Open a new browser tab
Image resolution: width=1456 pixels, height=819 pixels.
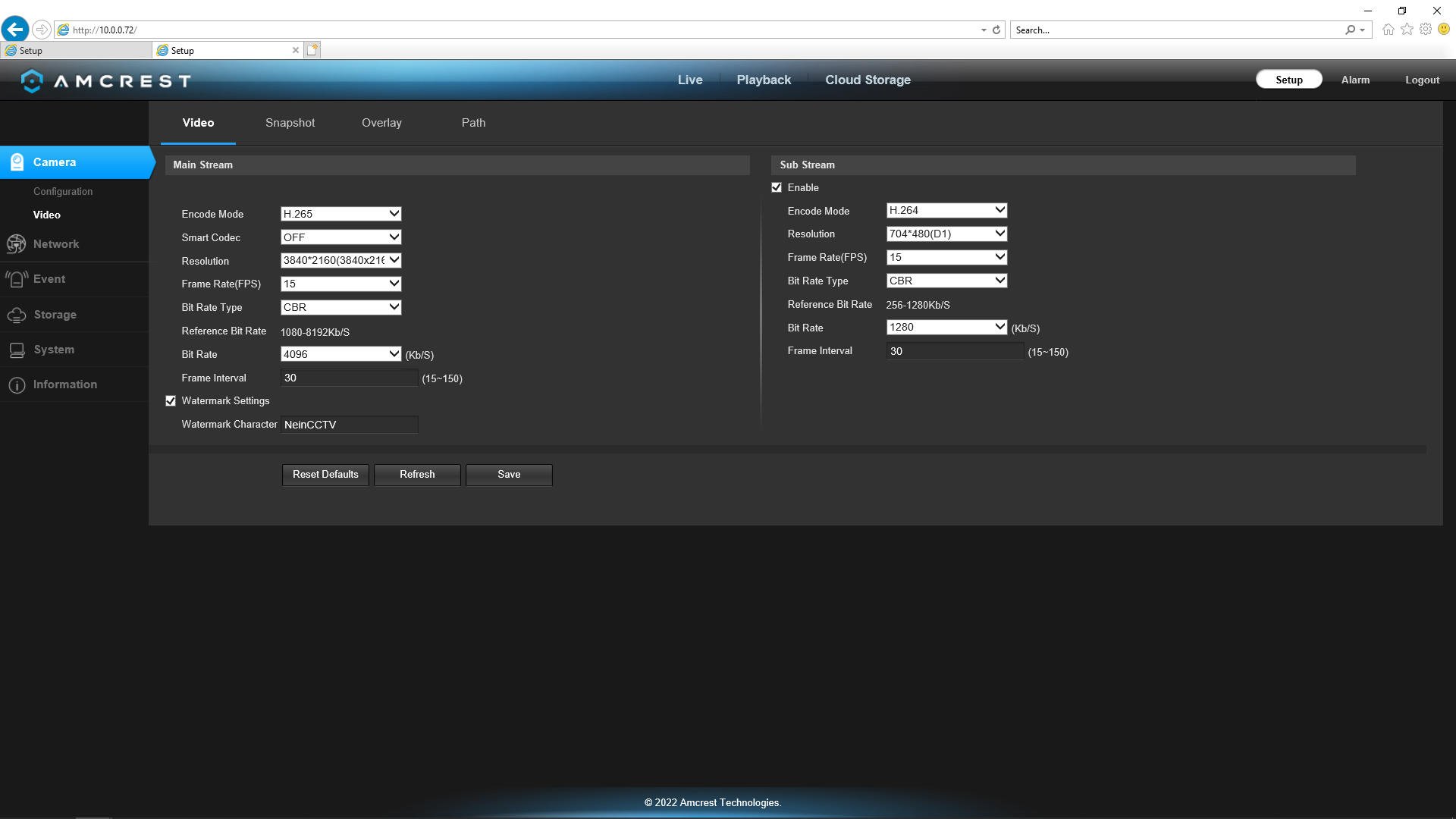pyautogui.click(x=312, y=50)
